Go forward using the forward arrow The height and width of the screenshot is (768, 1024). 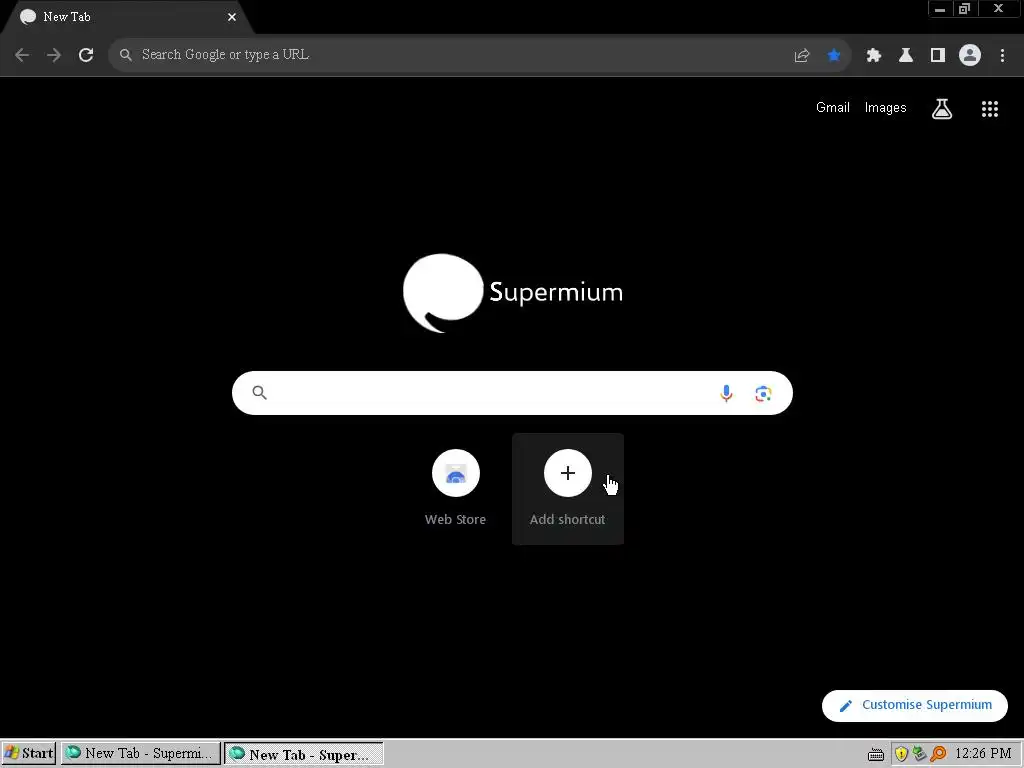point(54,55)
